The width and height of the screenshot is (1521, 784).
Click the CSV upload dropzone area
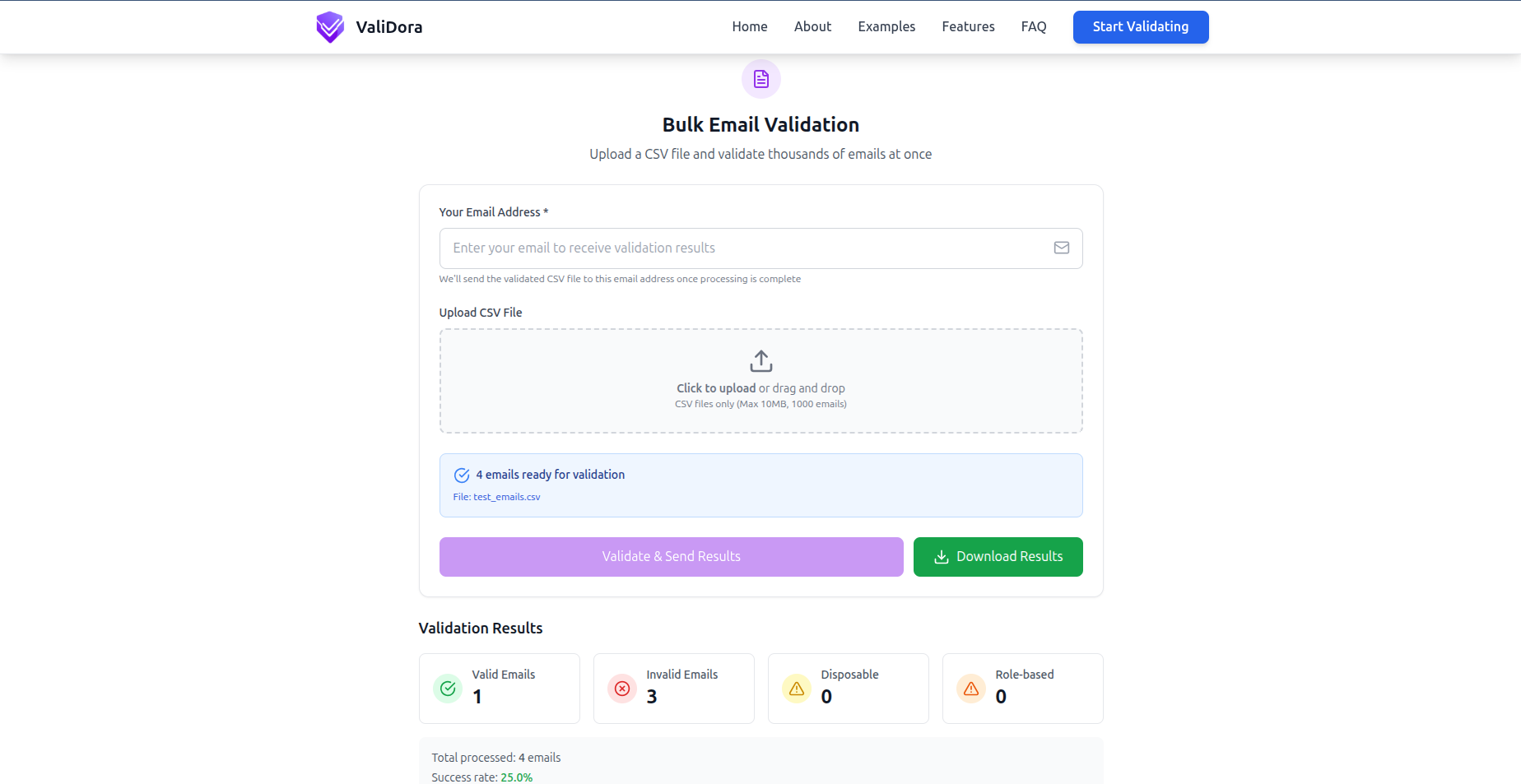(x=760, y=381)
